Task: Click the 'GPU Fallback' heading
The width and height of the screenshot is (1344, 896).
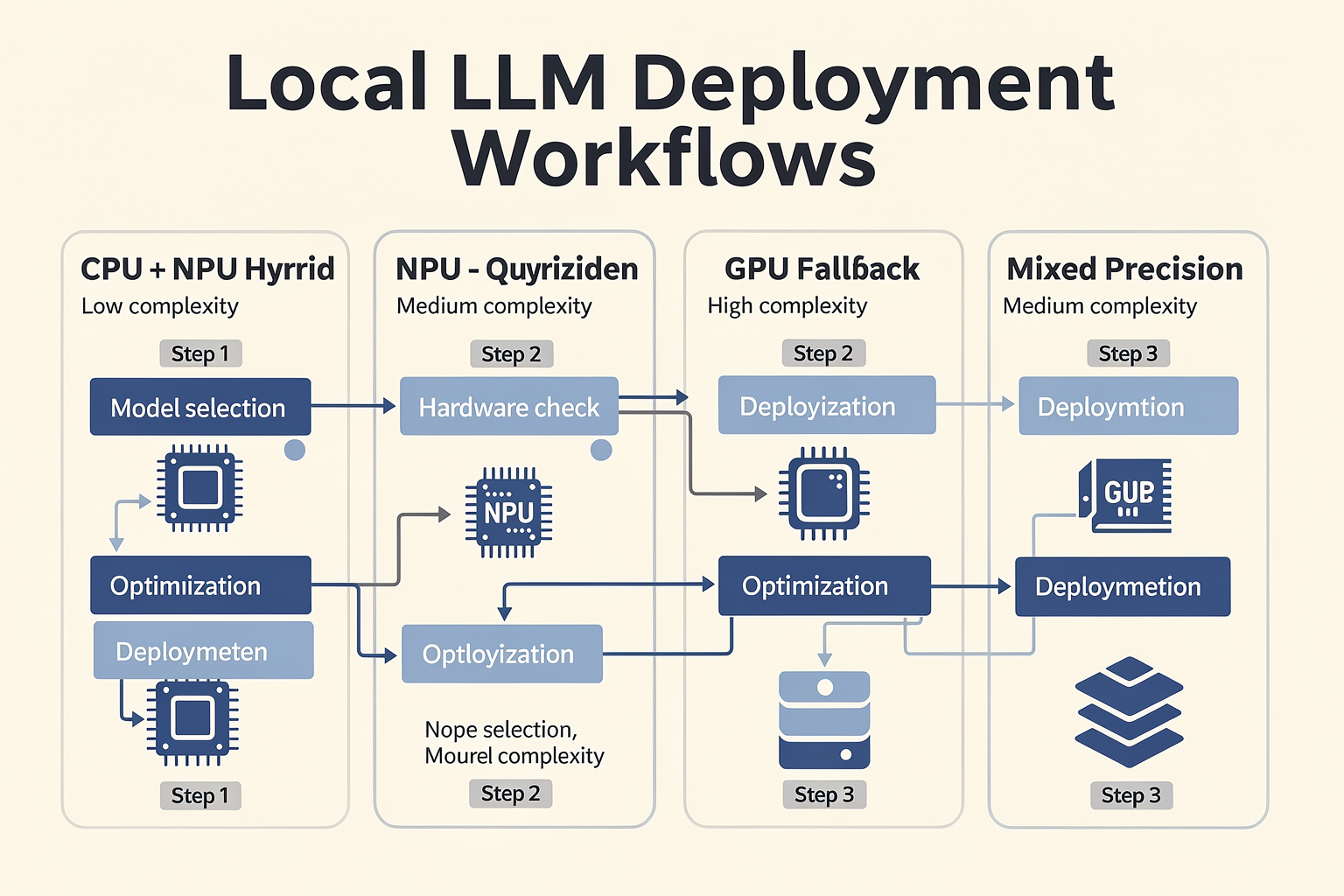Action: 822,268
